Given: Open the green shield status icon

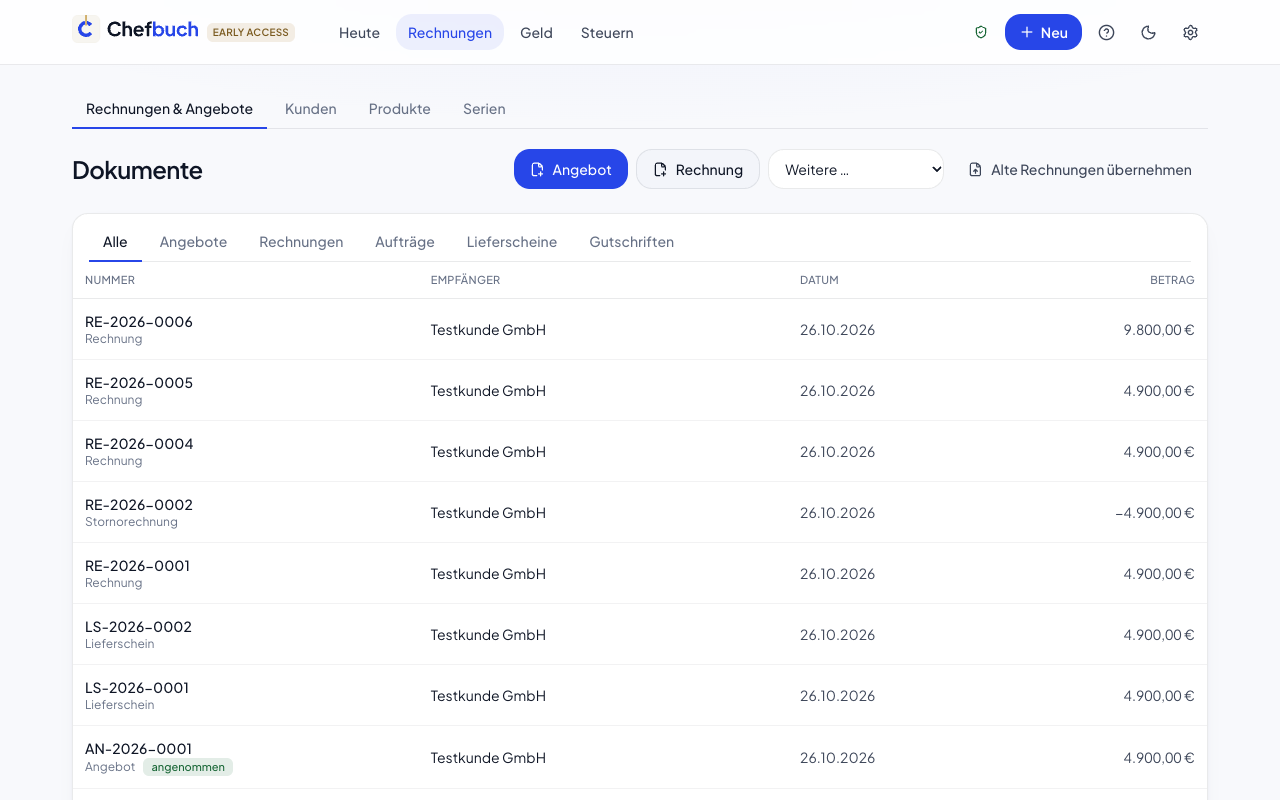Looking at the screenshot, I should pyautogui.click(x=981, y=32).
